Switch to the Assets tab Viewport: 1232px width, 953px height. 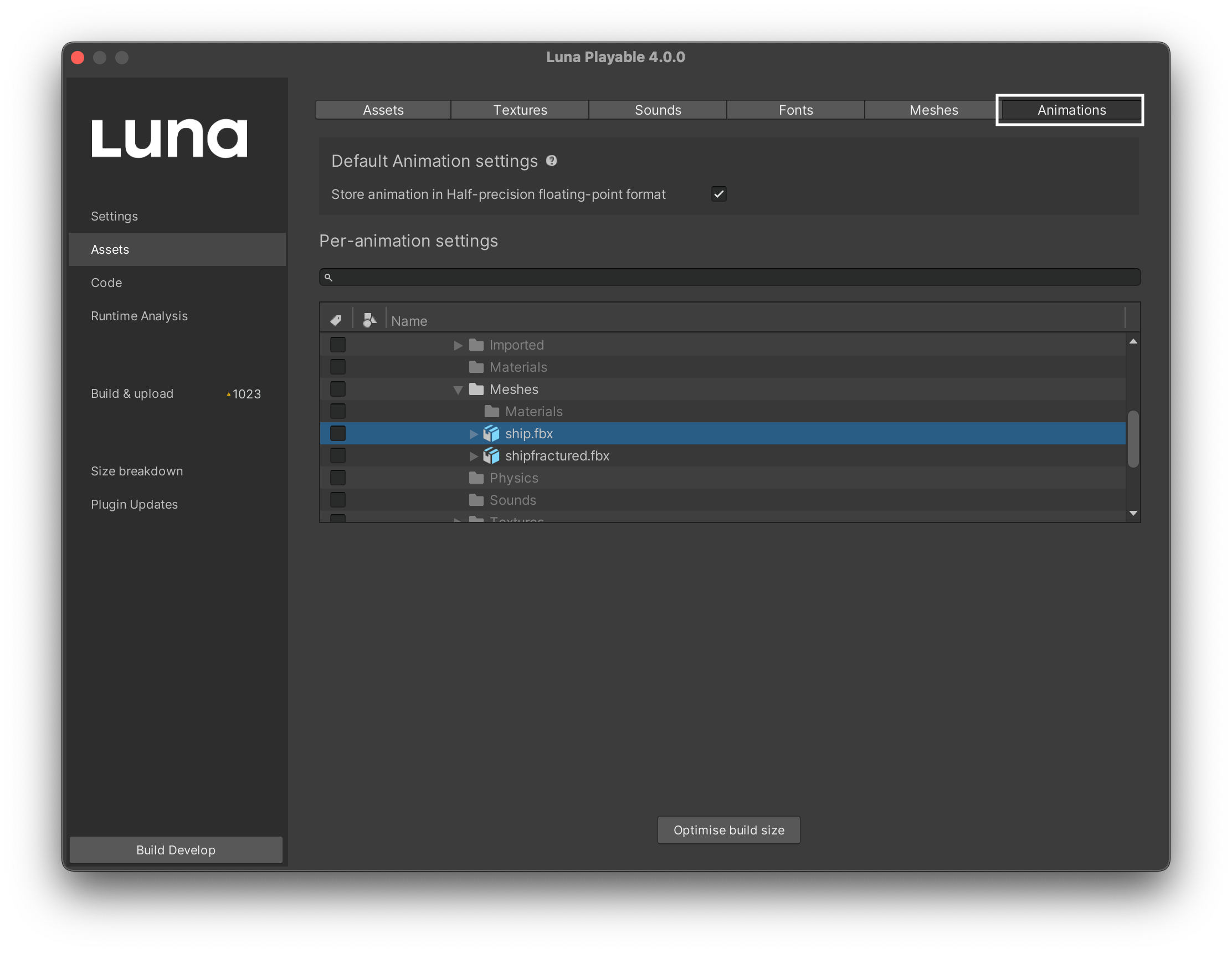[x=383, y=110]
